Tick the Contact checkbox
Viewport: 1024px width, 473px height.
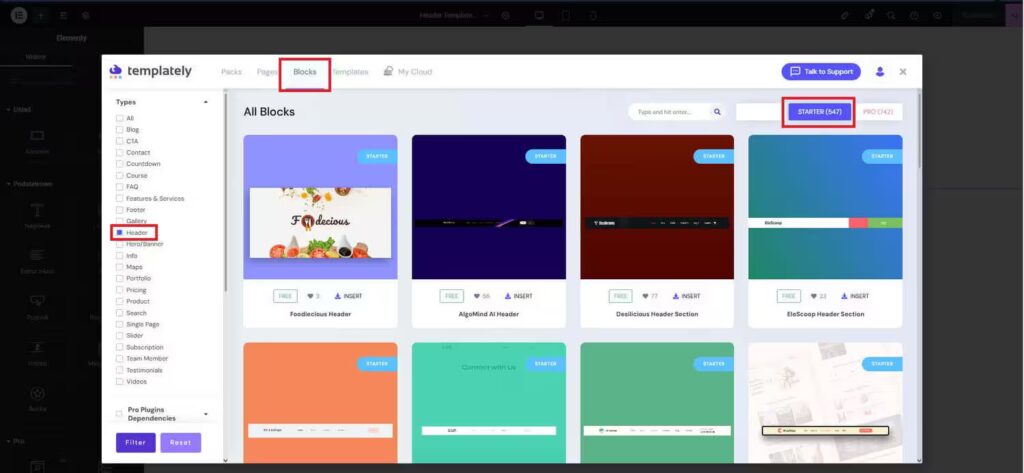120,152
